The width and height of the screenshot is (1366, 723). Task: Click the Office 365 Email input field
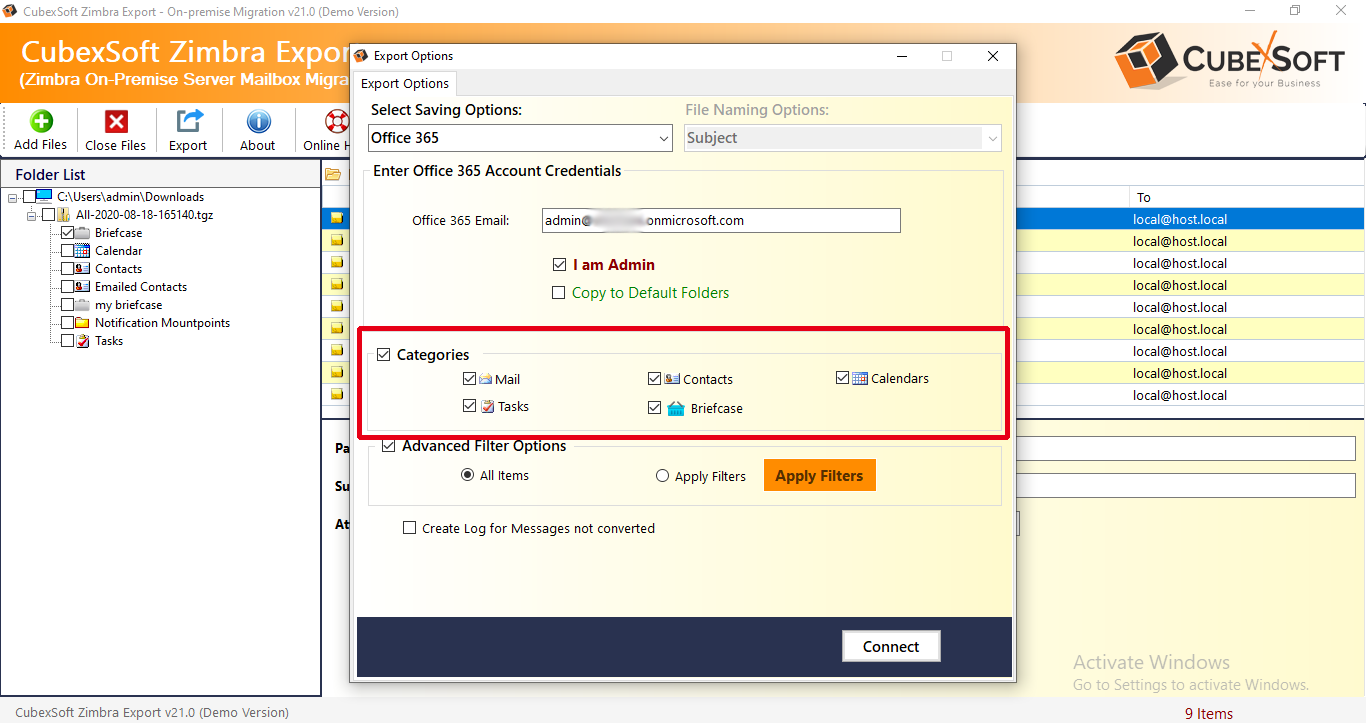[x=720, y=220]
